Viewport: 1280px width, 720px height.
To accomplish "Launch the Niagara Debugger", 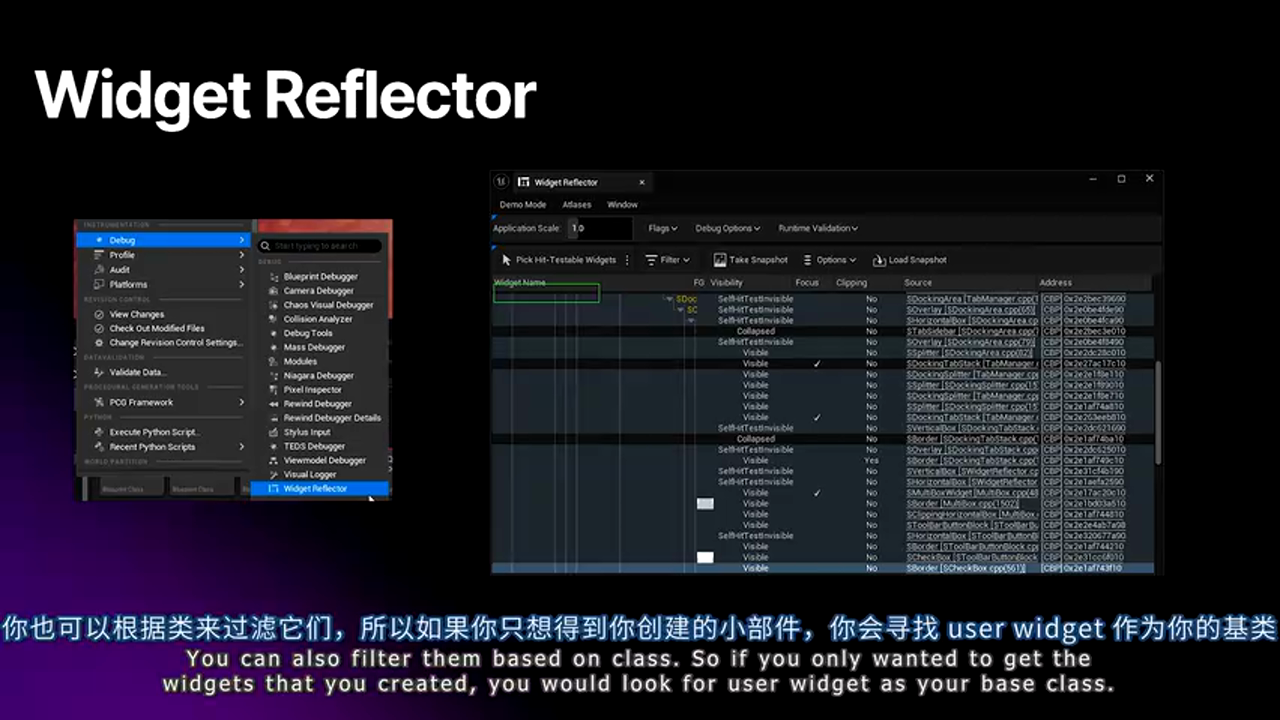I will (319, 375).
